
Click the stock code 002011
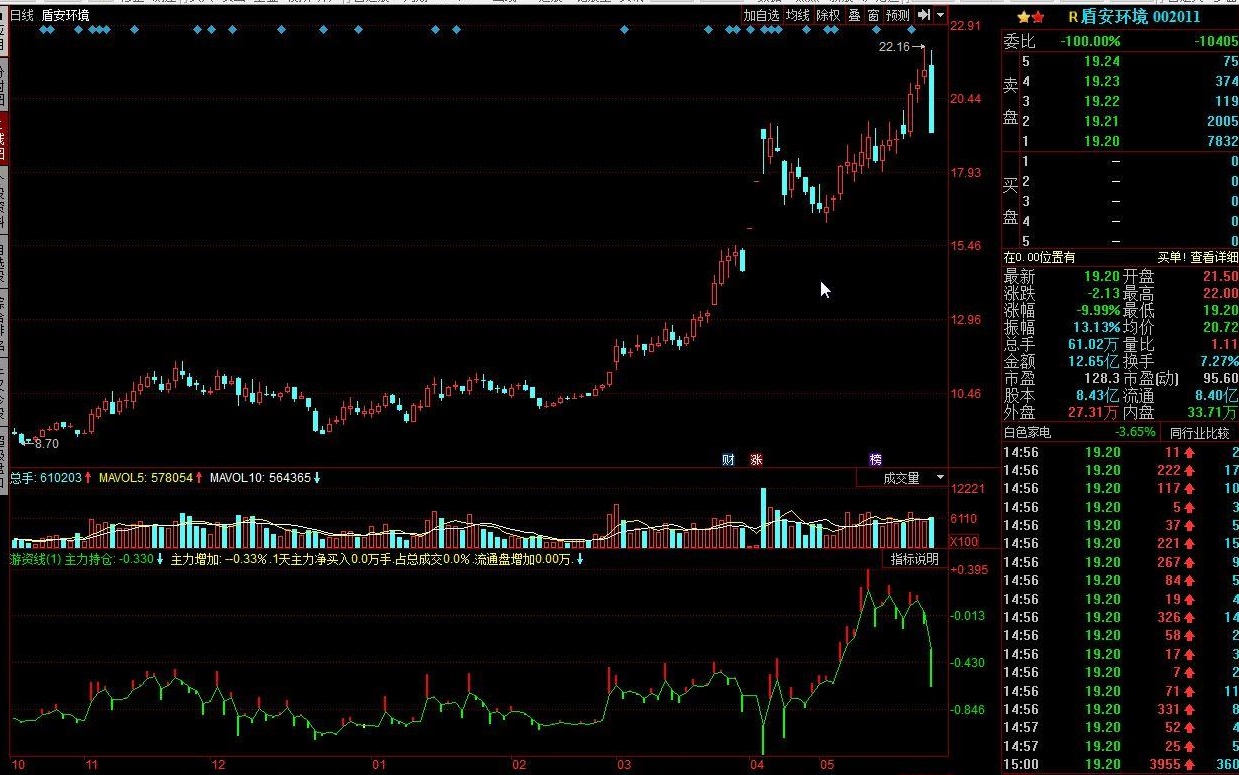1177,17
